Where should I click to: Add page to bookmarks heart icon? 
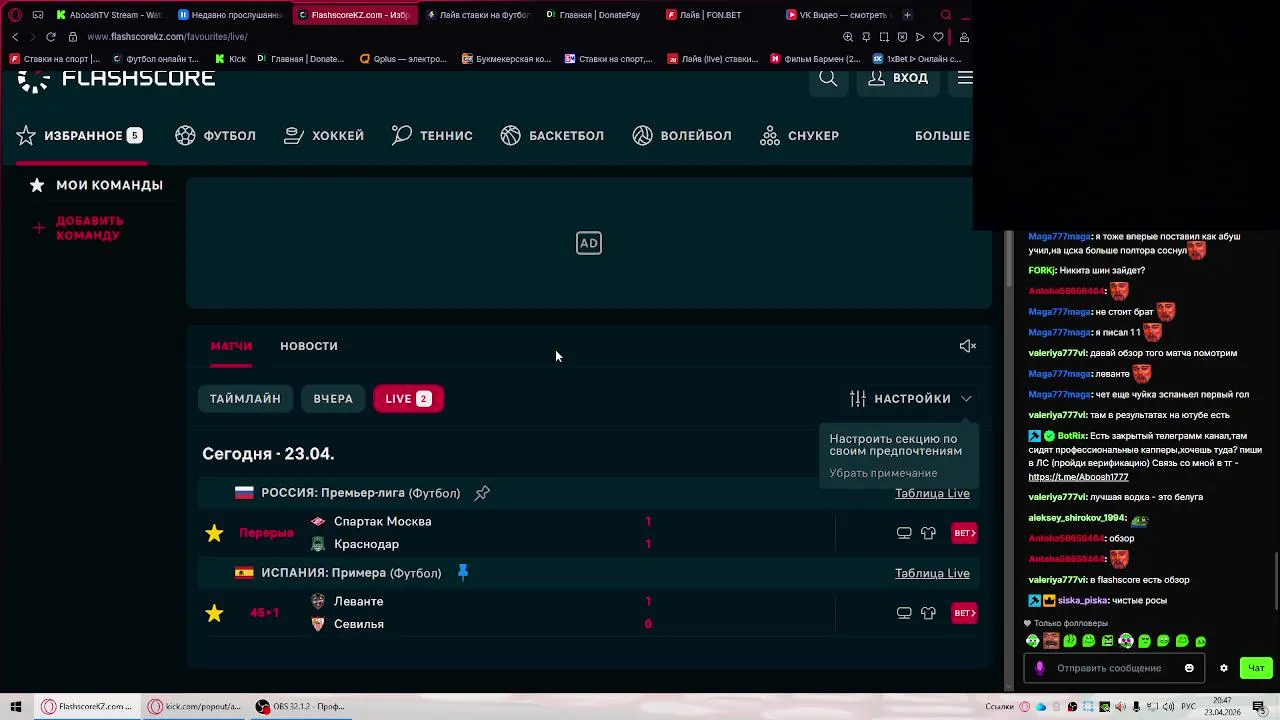click(938, 37)
